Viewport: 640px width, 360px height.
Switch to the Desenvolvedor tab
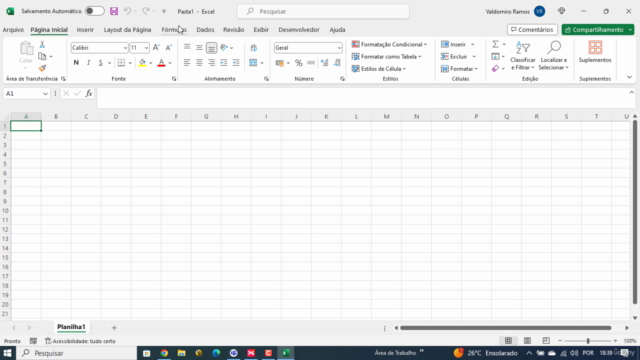pyautogui.click(x=299, y=30)
